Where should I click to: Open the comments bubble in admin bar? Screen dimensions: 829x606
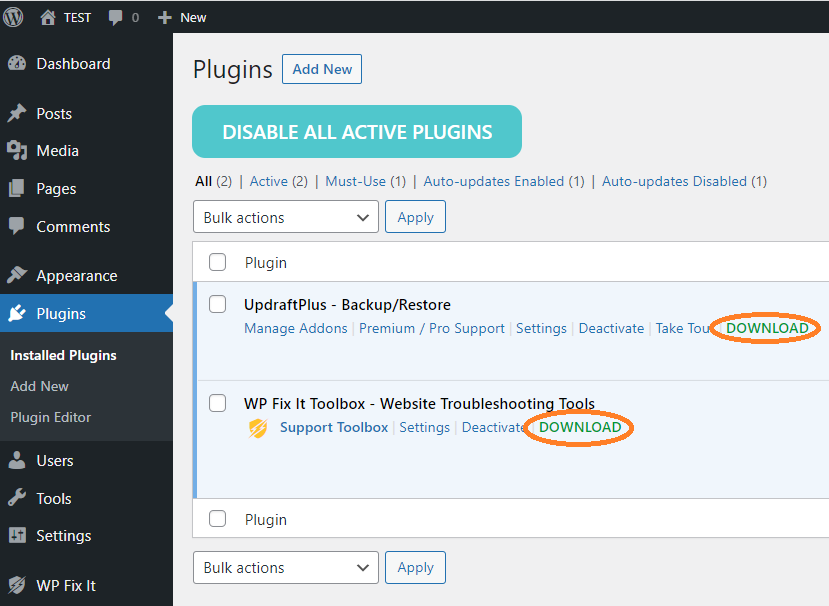pyautogui.click(x=115, y=17)
